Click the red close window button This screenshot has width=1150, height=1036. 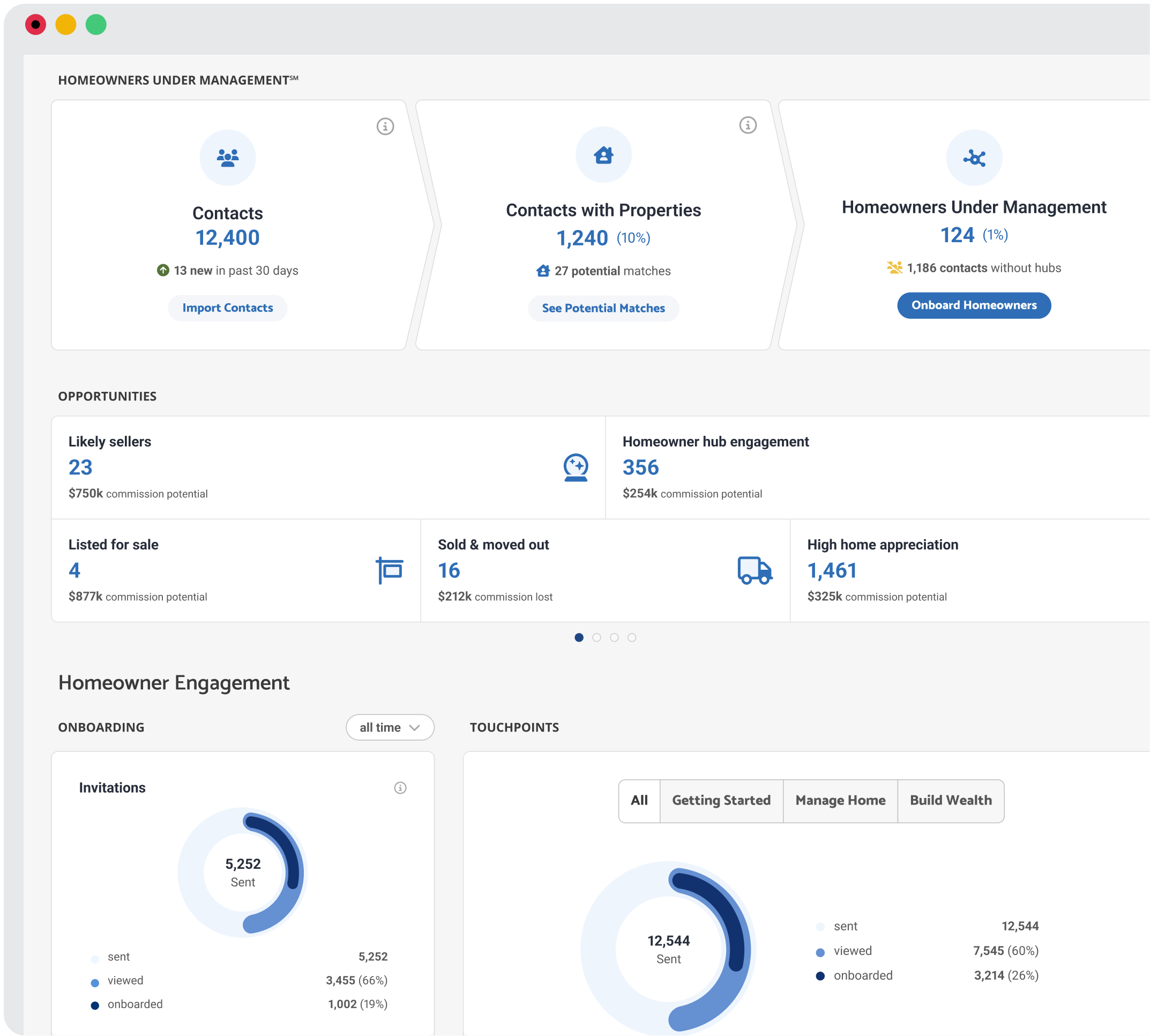pos(35,25)
